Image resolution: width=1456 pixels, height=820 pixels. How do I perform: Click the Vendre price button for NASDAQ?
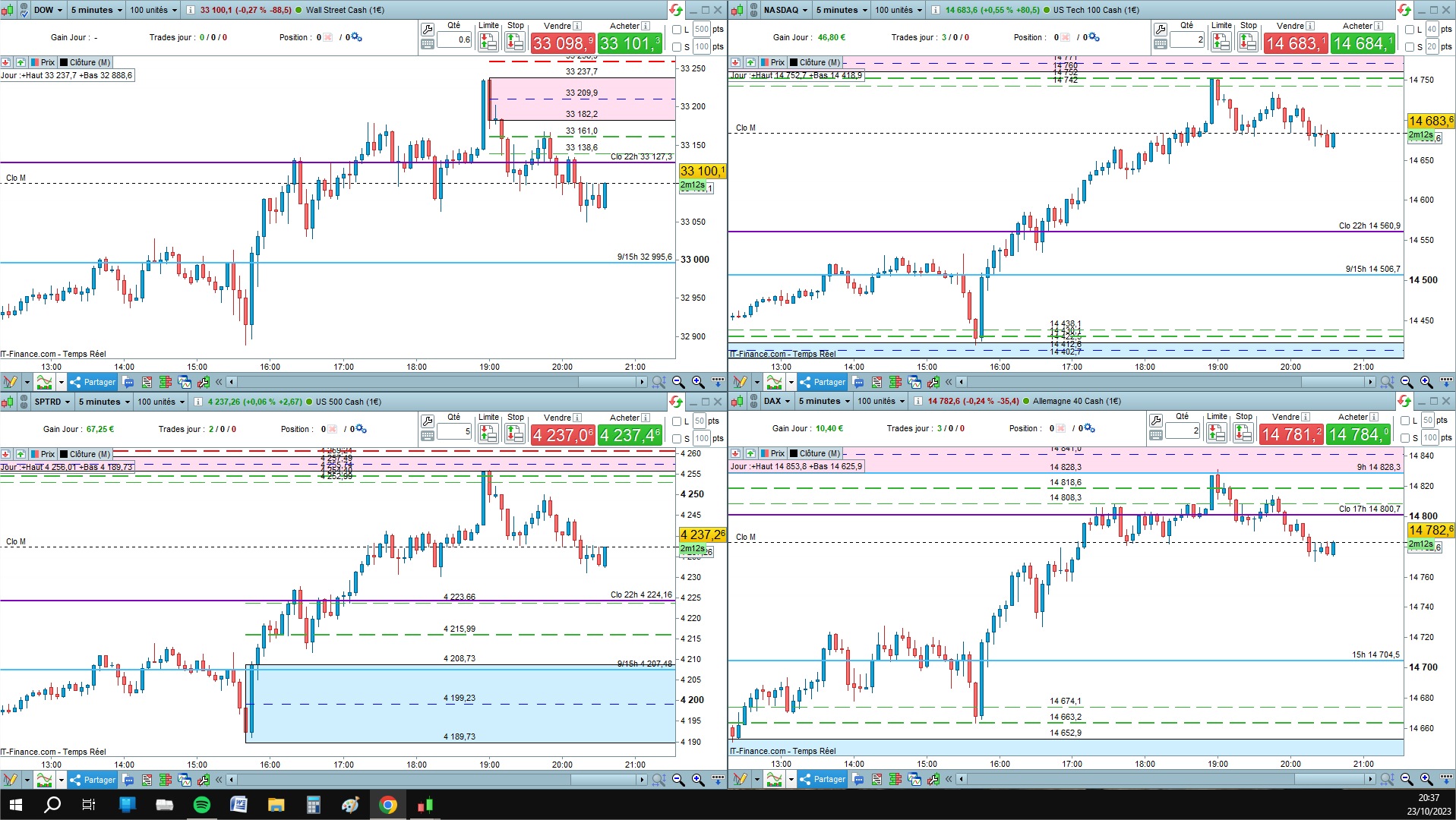coord(1296,43)
